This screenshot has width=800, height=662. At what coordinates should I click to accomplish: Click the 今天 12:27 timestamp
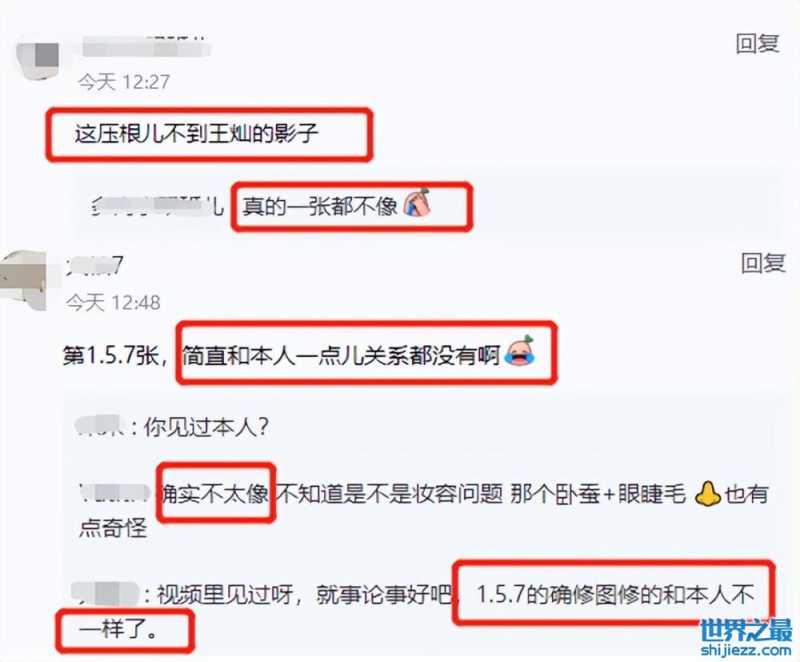coord(124,82)
